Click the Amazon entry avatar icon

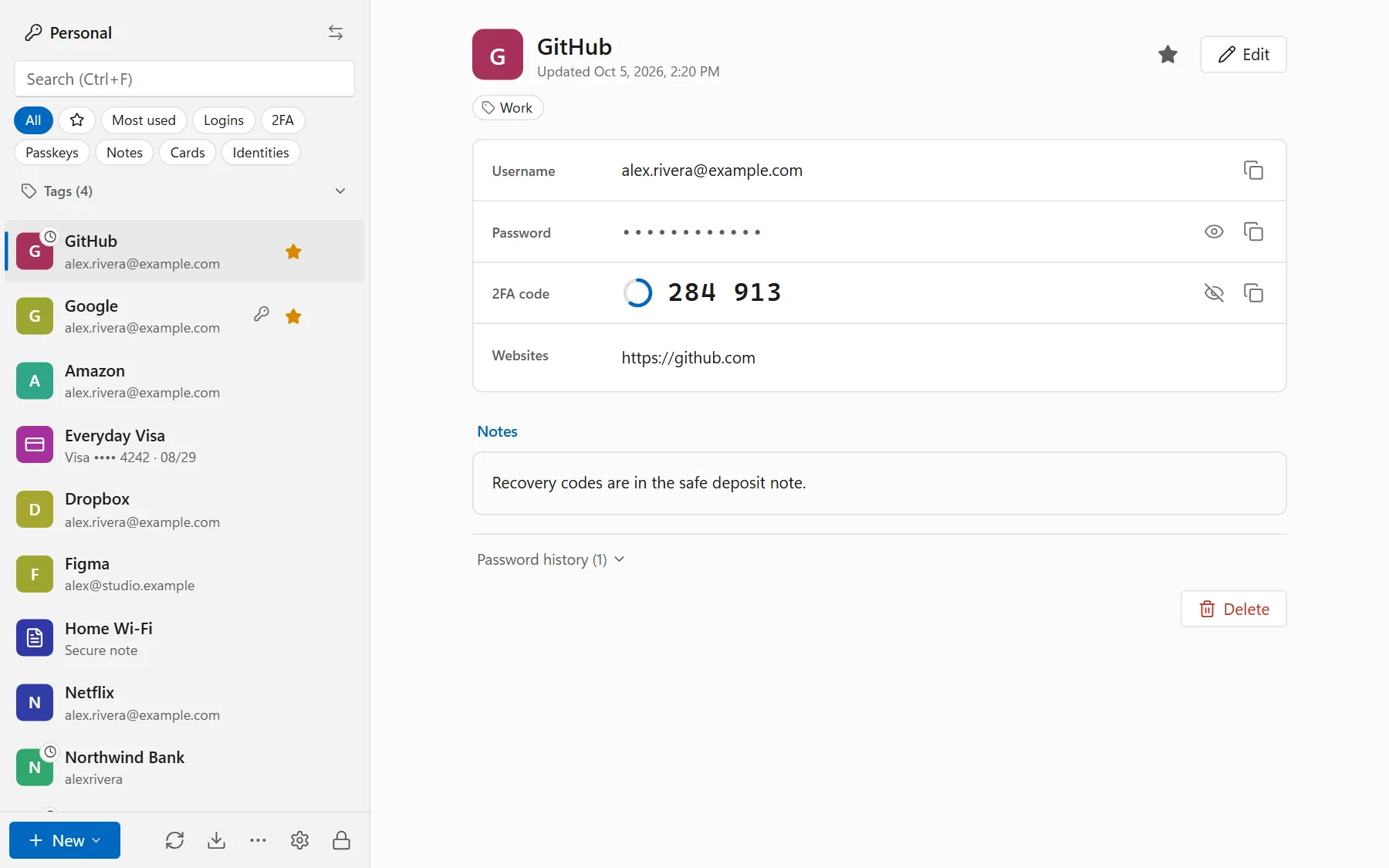click(35, 381)
